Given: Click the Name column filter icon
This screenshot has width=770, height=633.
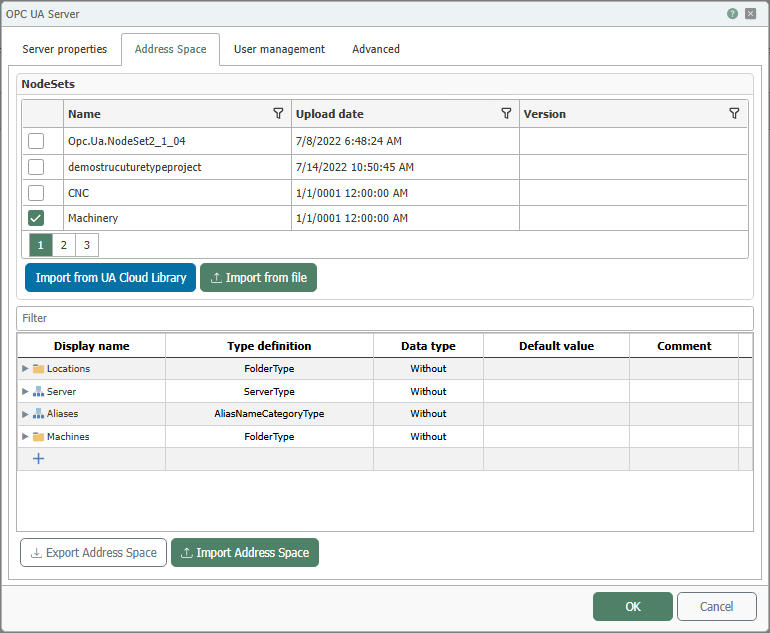Looking at the screenshot, I should 278,113.
